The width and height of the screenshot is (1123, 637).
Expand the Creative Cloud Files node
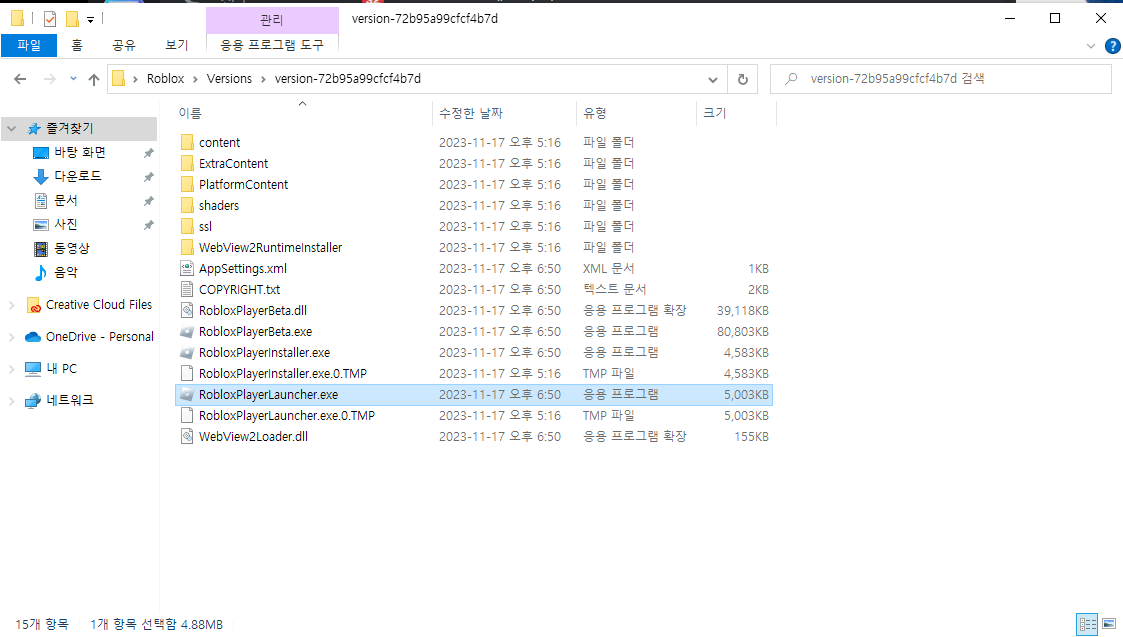coord(11,305)
